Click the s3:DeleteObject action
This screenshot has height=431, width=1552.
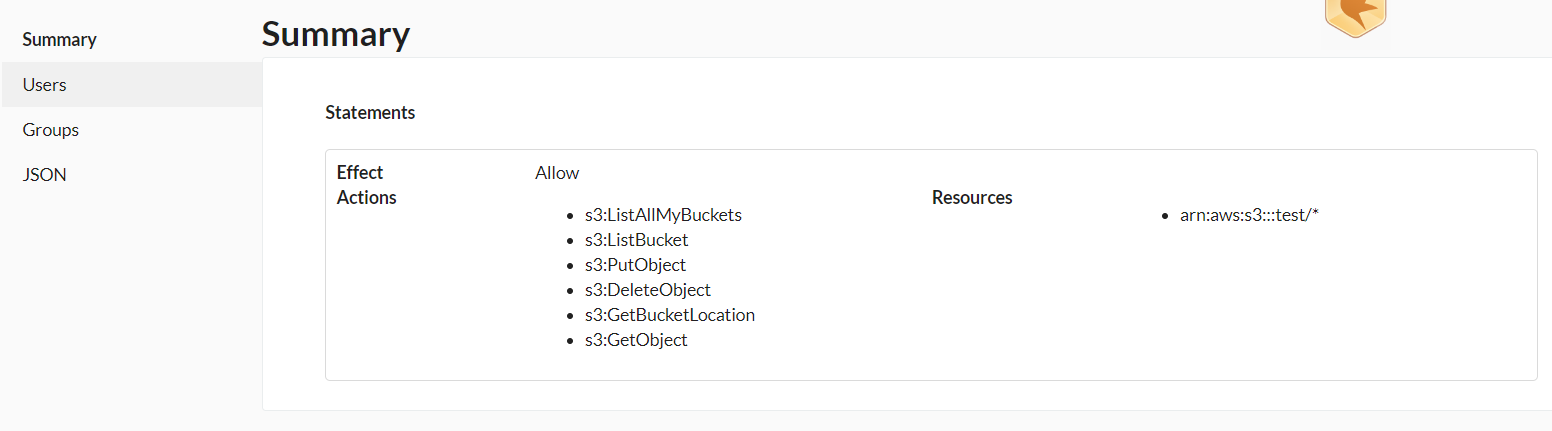coord(648,290)
